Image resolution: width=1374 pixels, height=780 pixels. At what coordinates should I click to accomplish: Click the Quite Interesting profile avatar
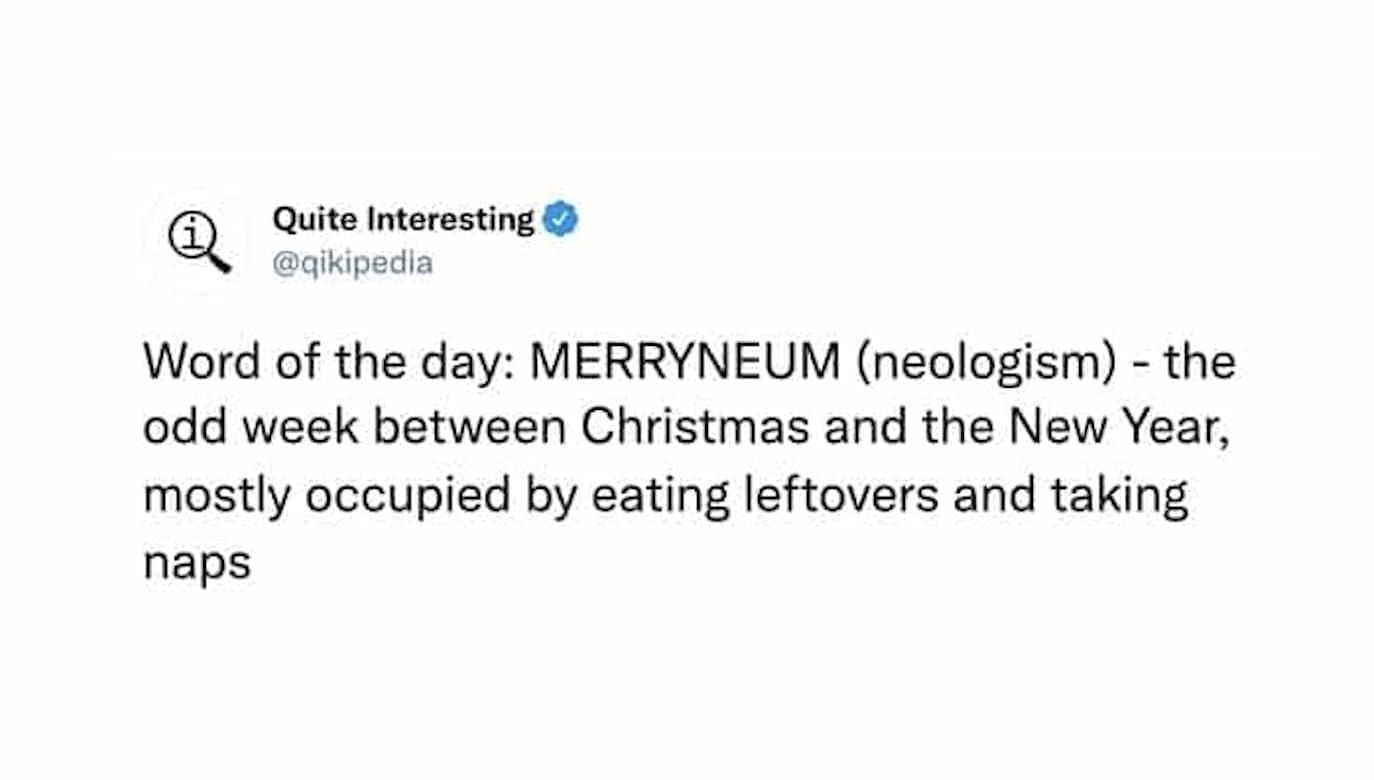[x=198, y=241]
